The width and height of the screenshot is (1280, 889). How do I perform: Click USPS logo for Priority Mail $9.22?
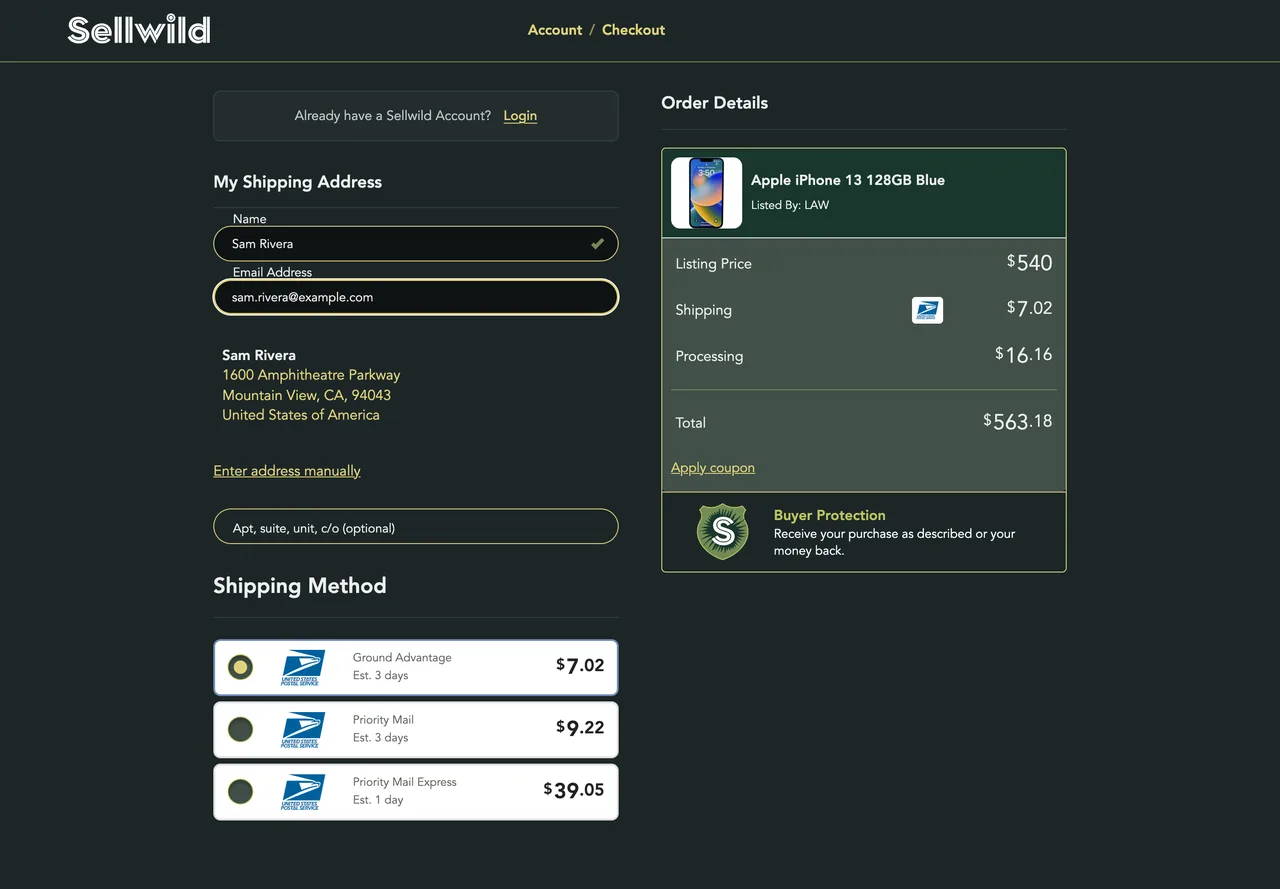pos(301,730)
